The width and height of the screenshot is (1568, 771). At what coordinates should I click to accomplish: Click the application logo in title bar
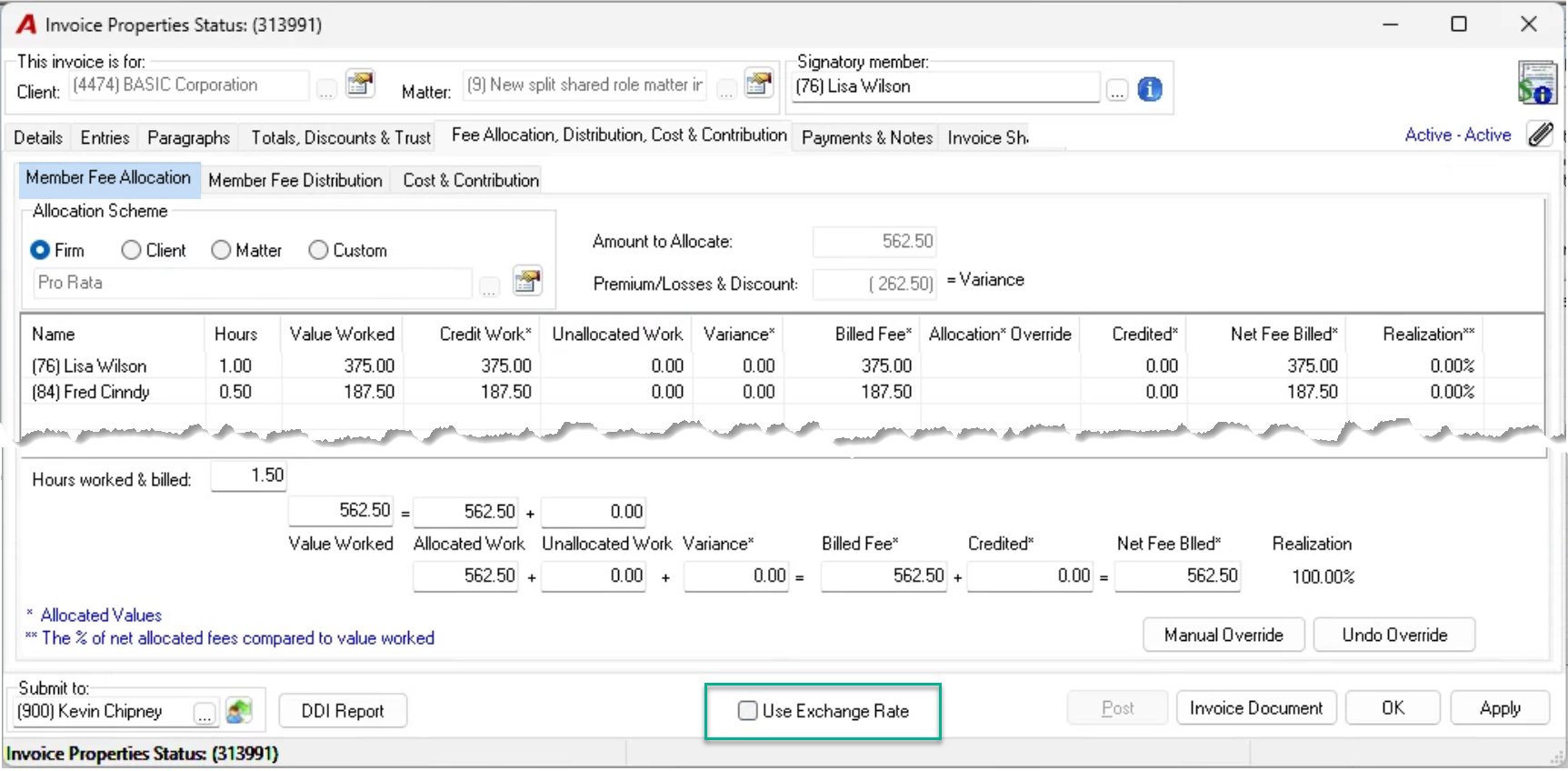27,25
